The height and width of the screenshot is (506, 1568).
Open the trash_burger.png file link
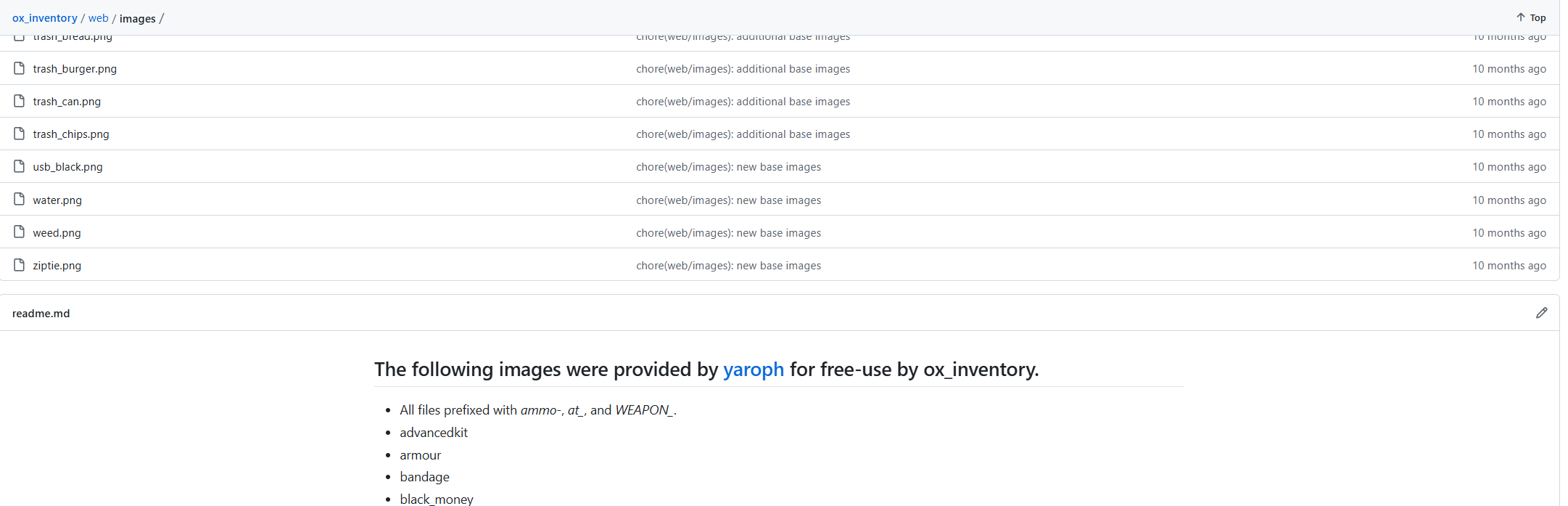pos(75,69)
